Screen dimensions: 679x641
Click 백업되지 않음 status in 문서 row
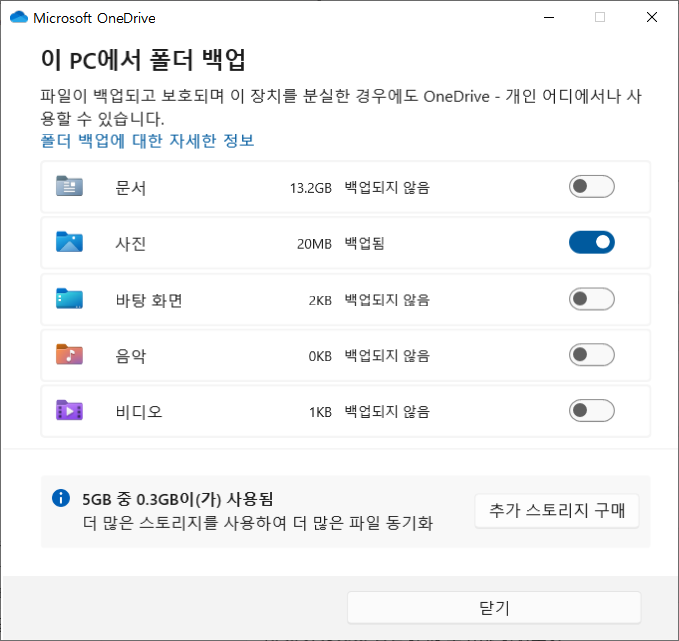pos(387,188)
